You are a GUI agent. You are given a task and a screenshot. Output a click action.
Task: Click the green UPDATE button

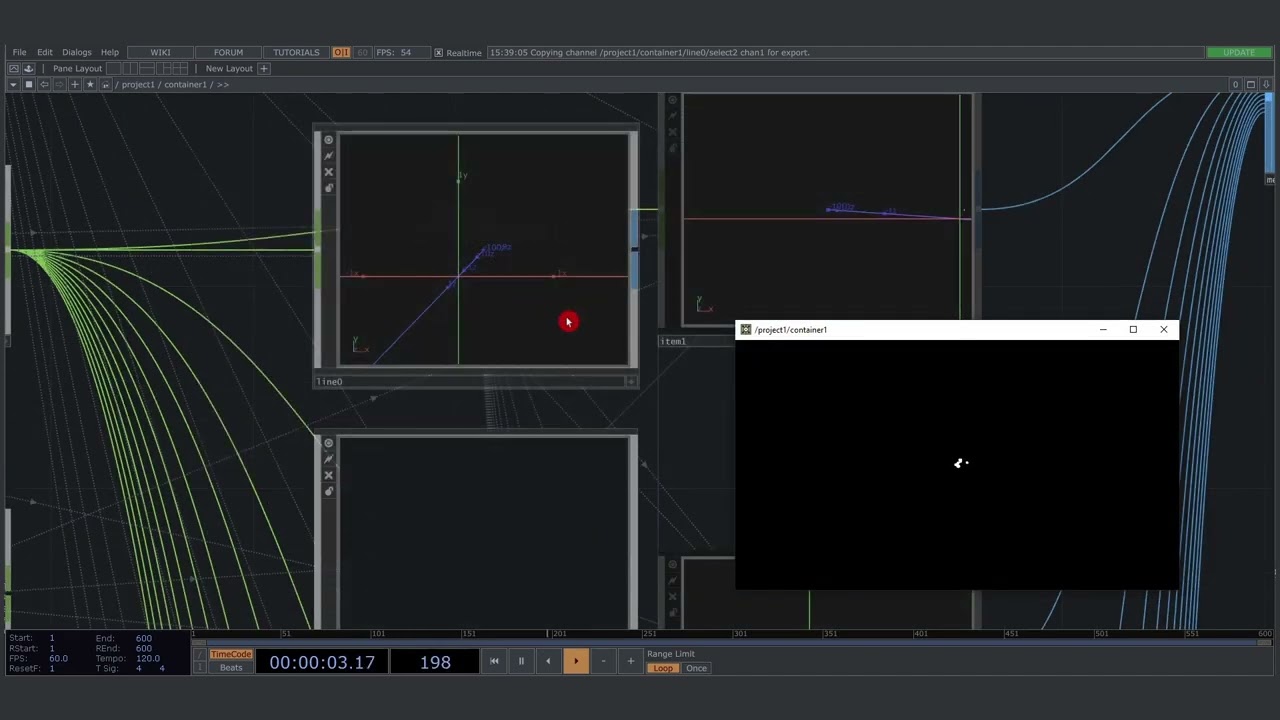pos(1239,52)
